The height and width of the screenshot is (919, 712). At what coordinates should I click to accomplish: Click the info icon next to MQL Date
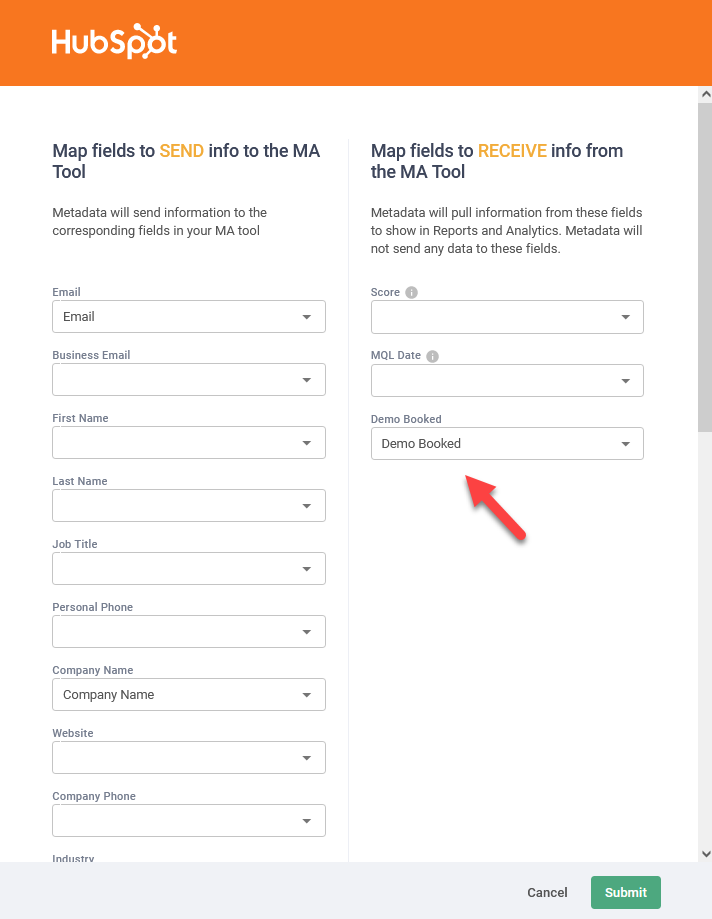pos(432,356)
